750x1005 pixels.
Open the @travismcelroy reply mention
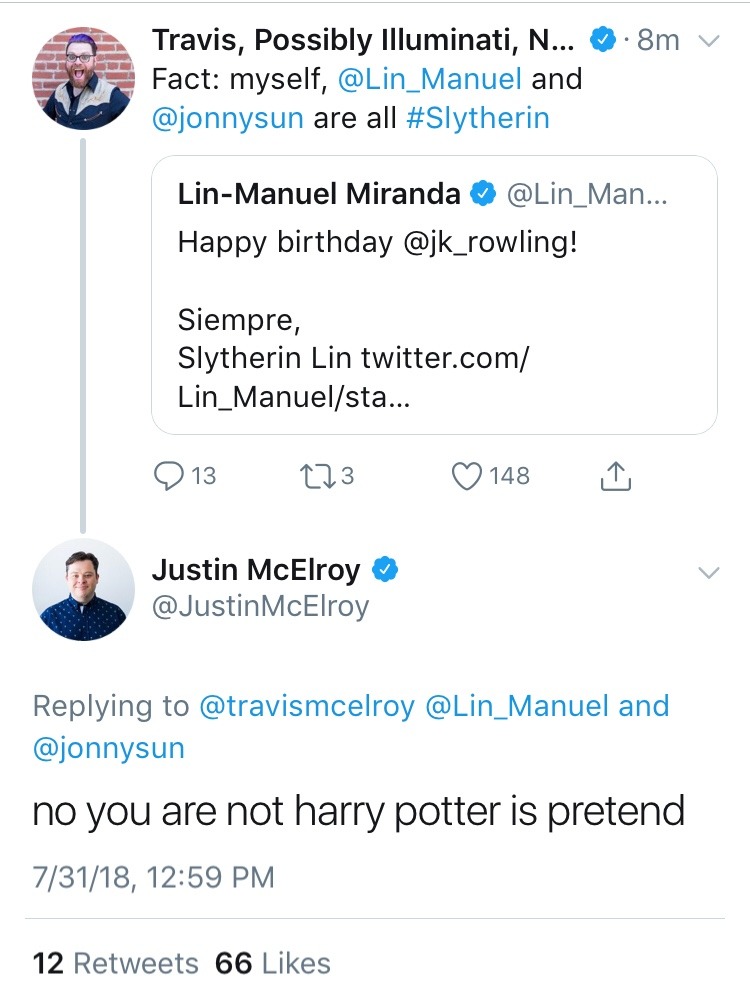pos(307,706)
